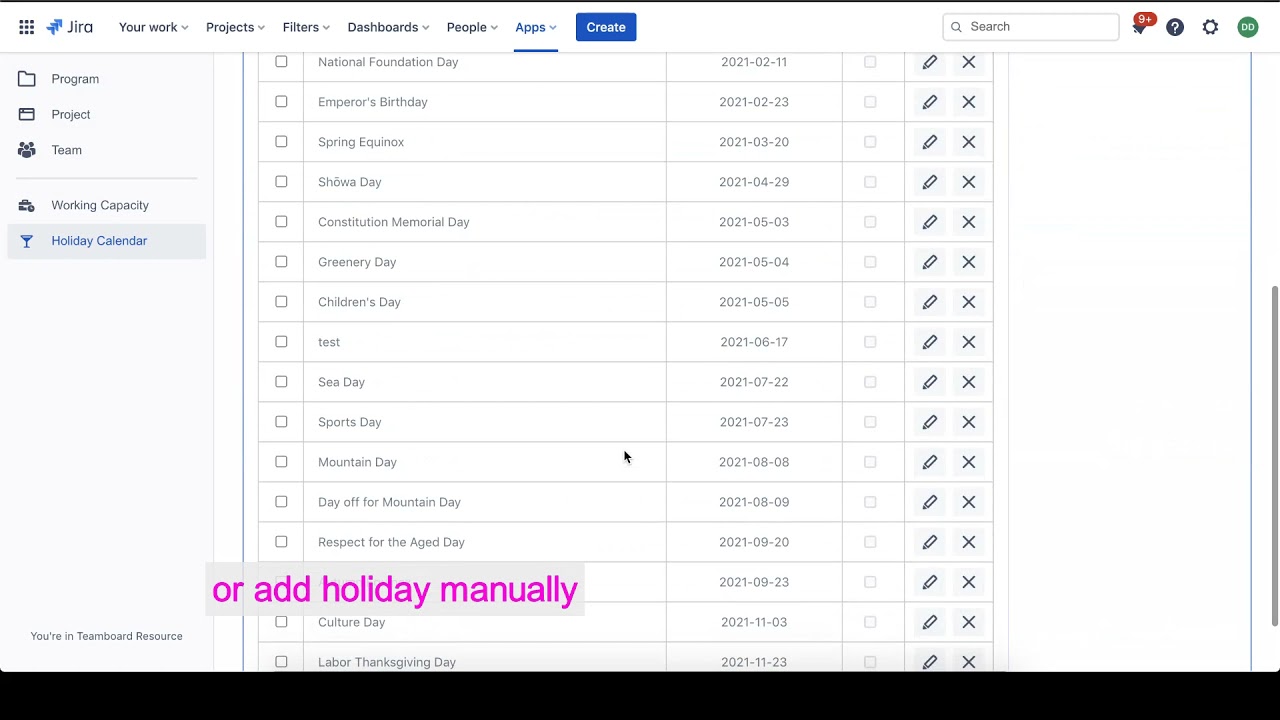
Task: Click You're in Teamboard Resource text
Action: coord(106,636)
